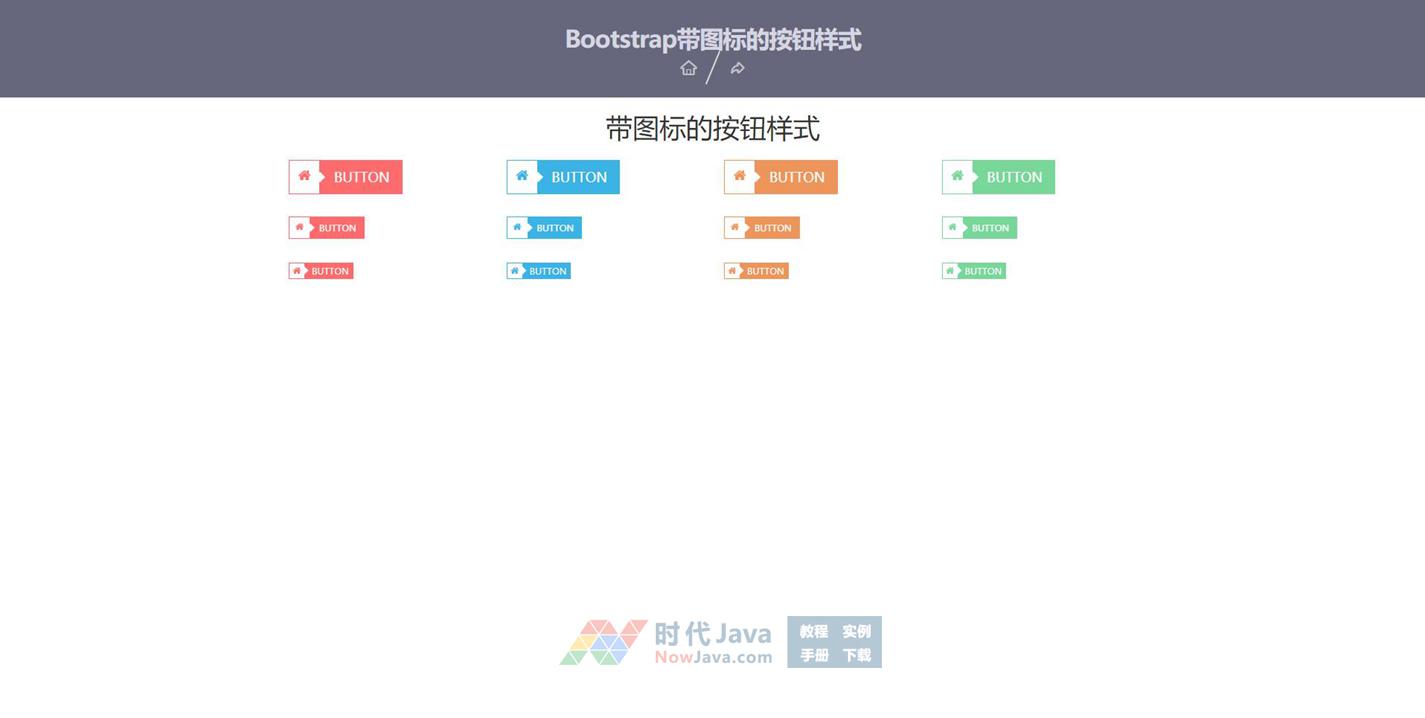Click the large blue BUTTON

tap(563, 177)
